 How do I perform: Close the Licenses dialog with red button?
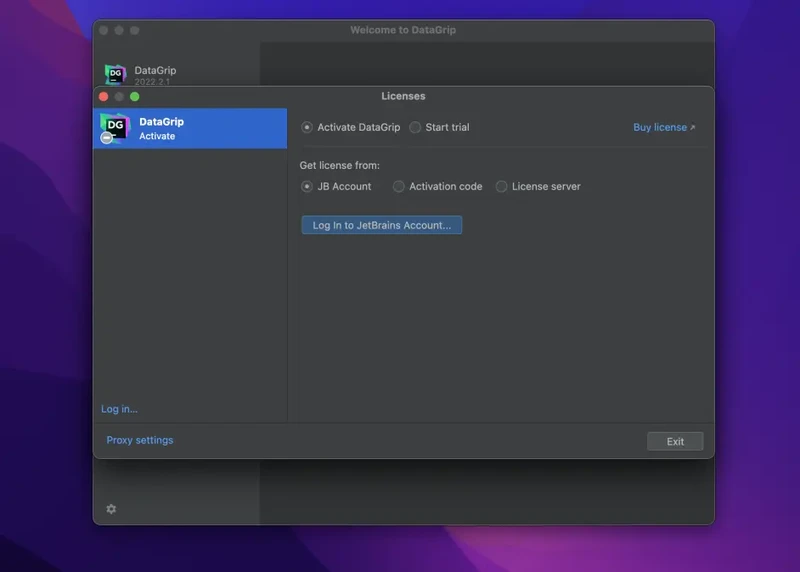pyautogui.click(x=104, y=97)
